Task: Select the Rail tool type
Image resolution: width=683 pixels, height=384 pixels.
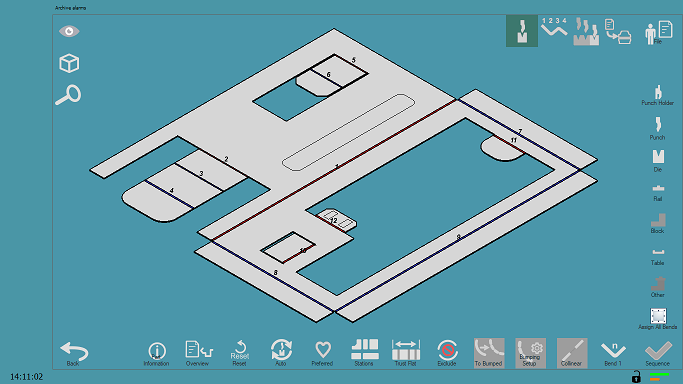Action: [658, 193]
